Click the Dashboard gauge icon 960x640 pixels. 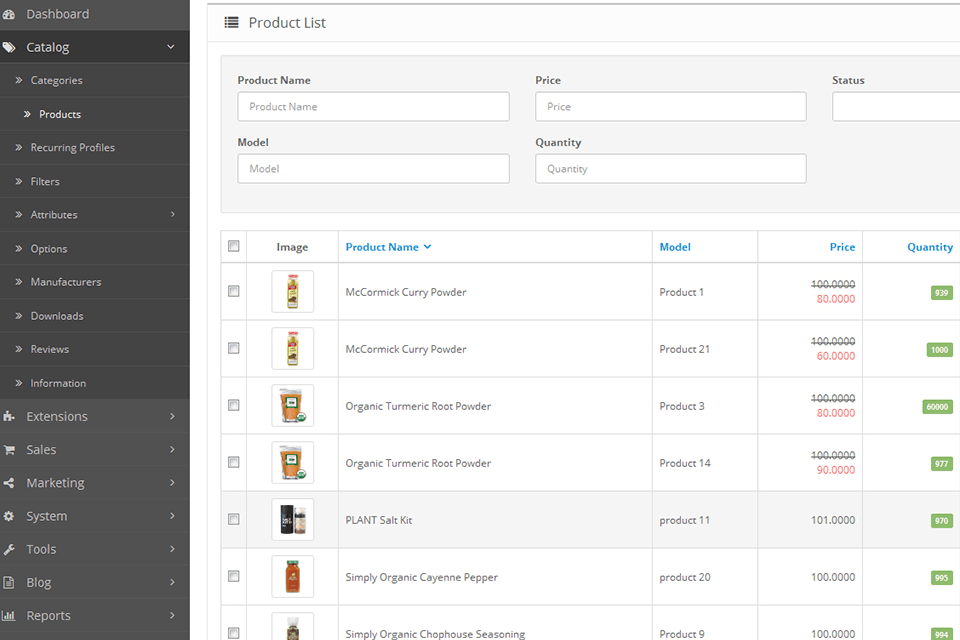click(9, 14)
